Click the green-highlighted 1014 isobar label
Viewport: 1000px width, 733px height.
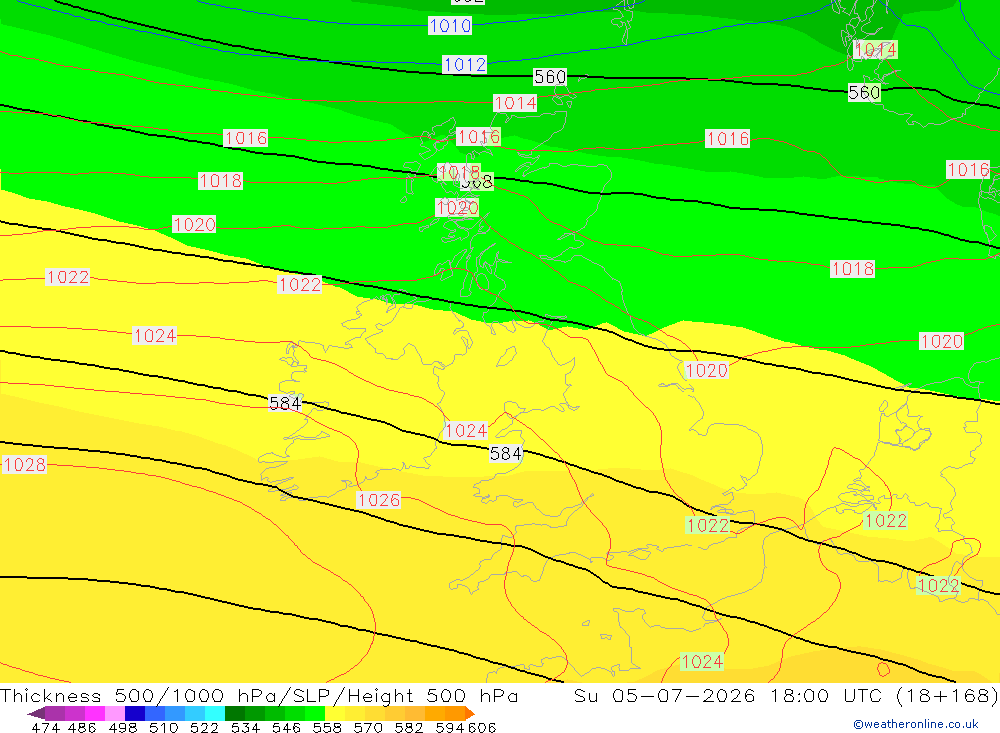pyautogui.click(x=875, y=50)
